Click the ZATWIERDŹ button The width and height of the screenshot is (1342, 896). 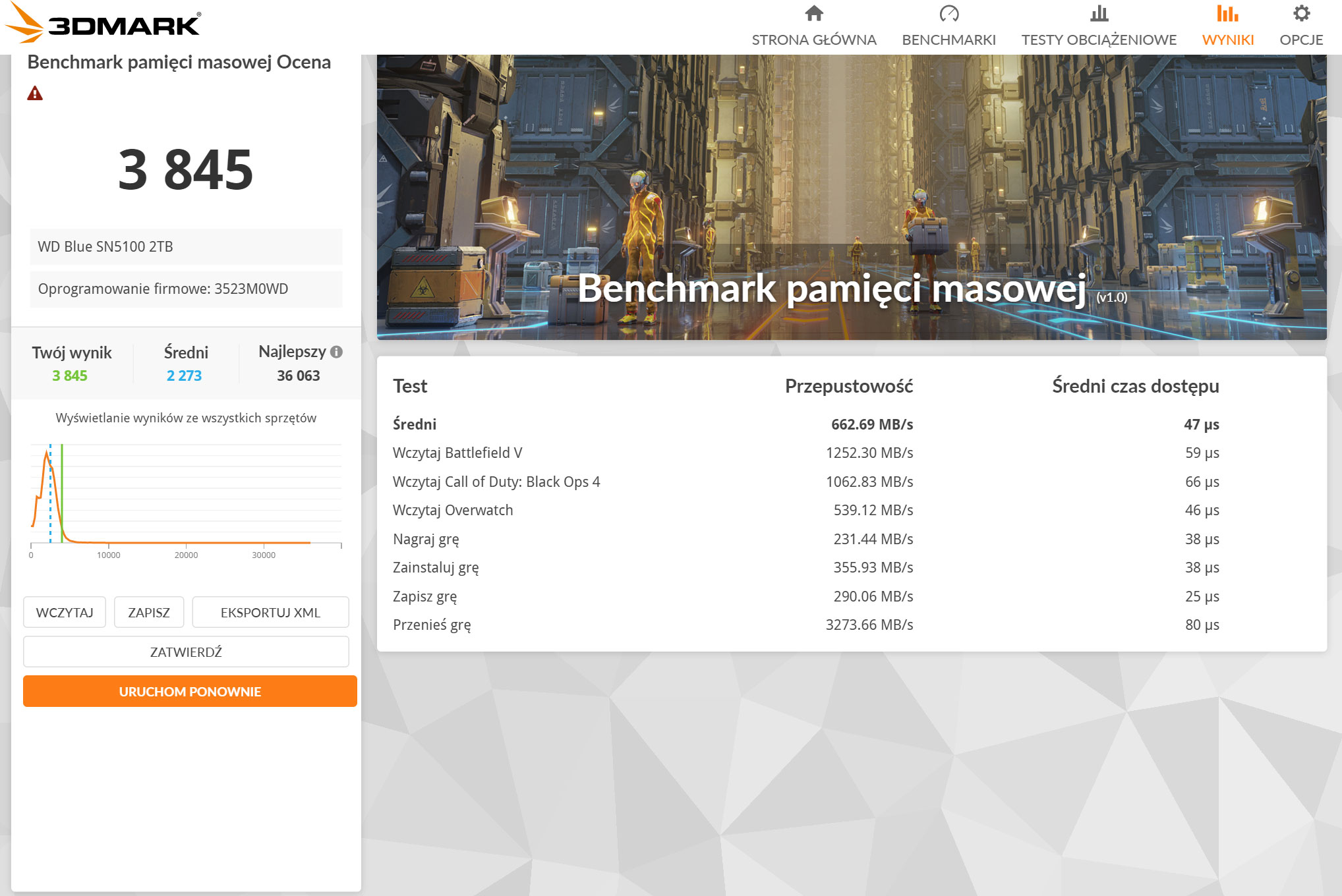point(186,652)
